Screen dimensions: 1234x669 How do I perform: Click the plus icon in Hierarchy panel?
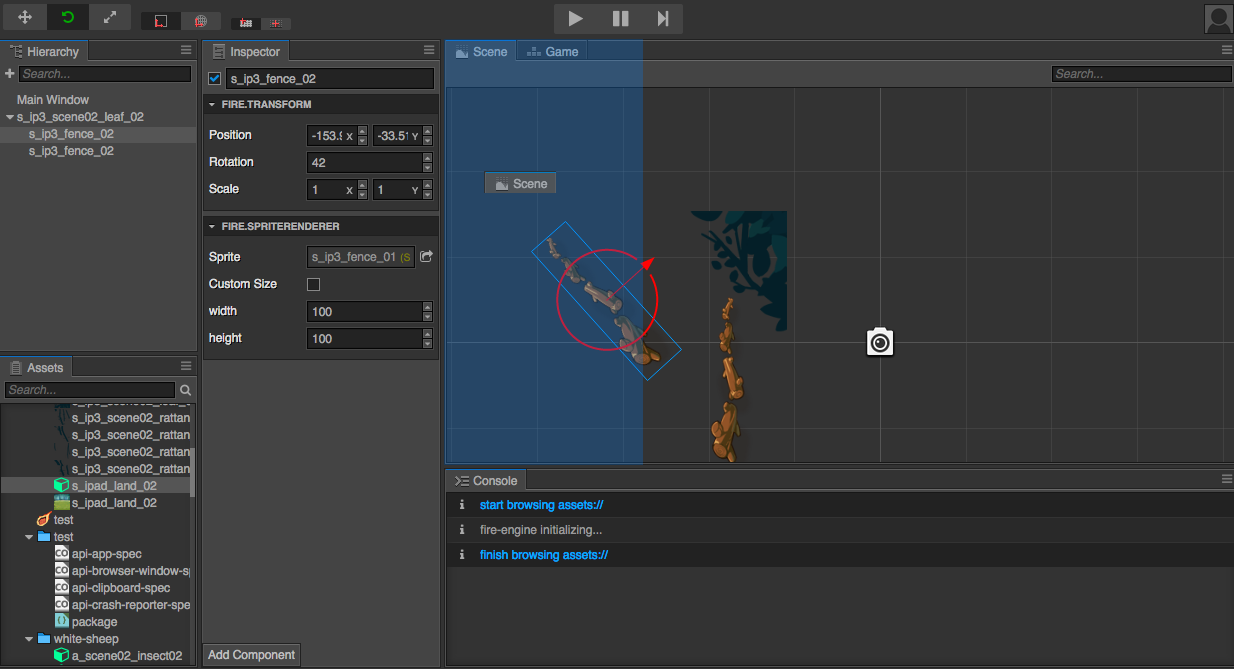pyautogui.click(x=10, y=74)
